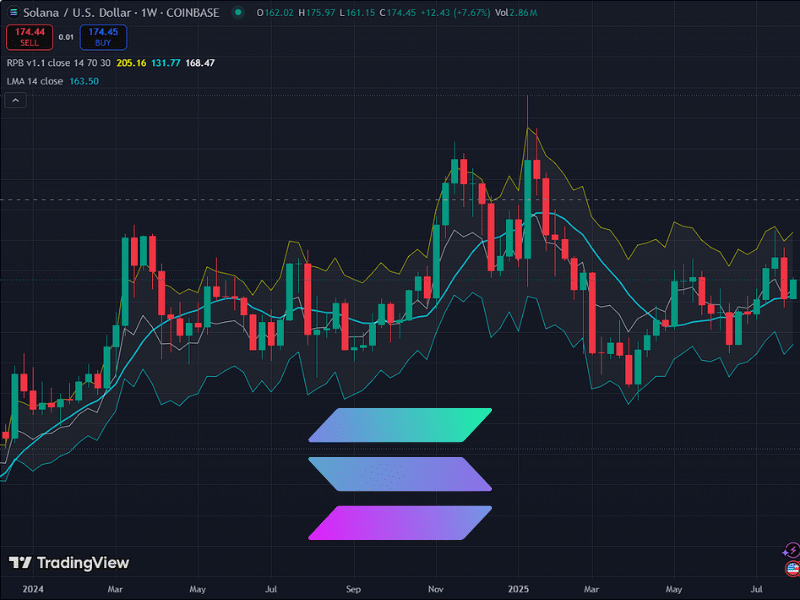Click the 2024 label on the time axis
The height and width of the screenshot is (600, 800).
point(33,589)
